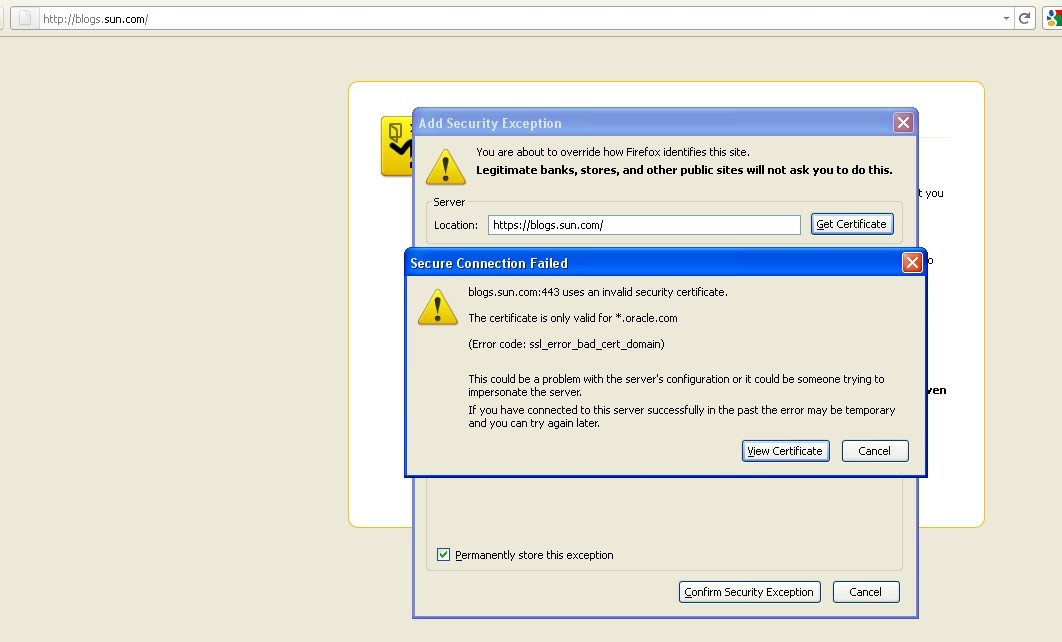Click the page identity icon in address bar
Image resolution: width=1062 pixels, height=642 pixels.
pos(24,18)
